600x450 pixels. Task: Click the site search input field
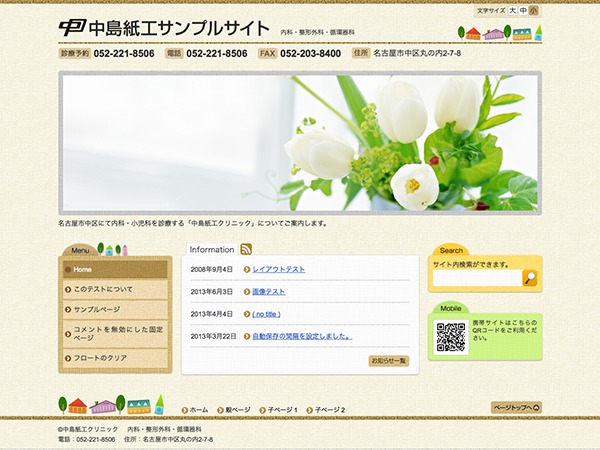(x=478, y=278)
